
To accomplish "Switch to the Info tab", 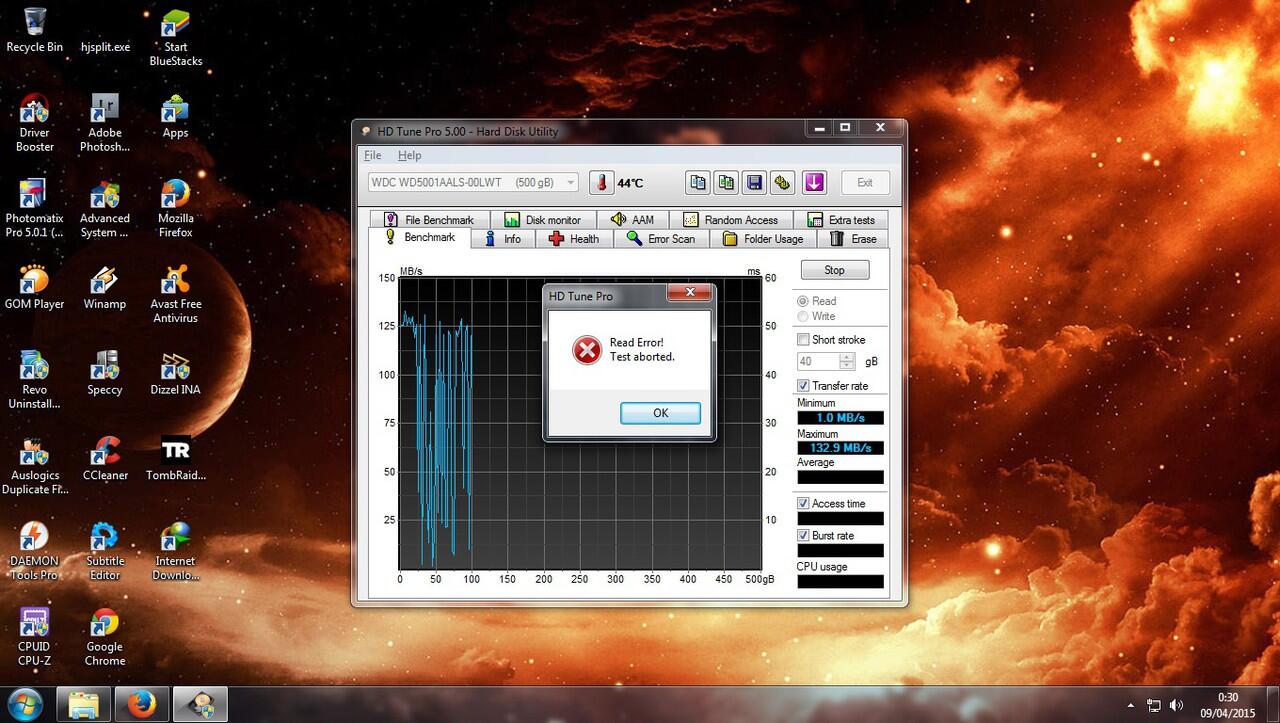I will coord(503,239).
